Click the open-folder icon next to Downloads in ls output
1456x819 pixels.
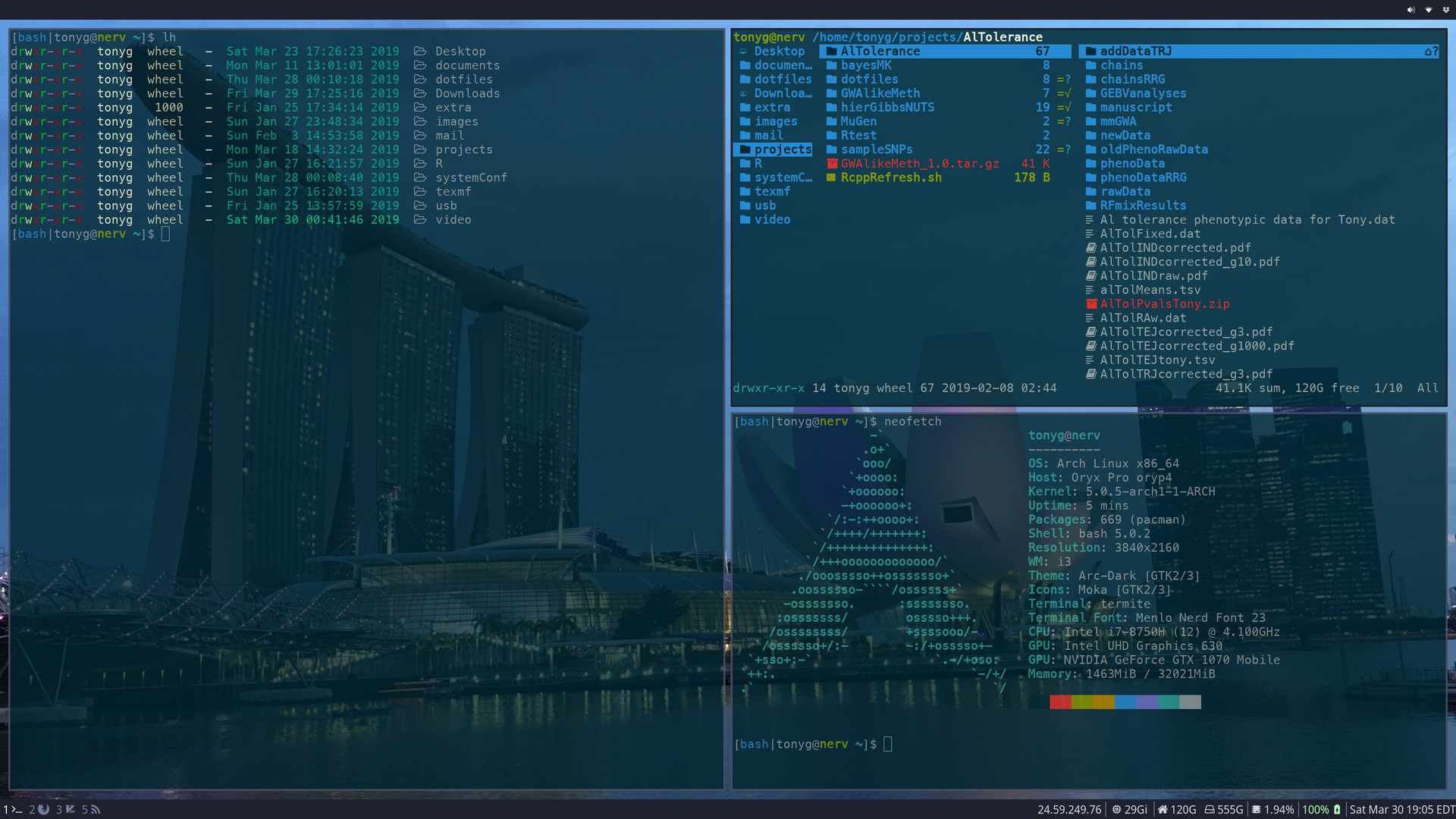pyautogui.click(x=419, y=93)
